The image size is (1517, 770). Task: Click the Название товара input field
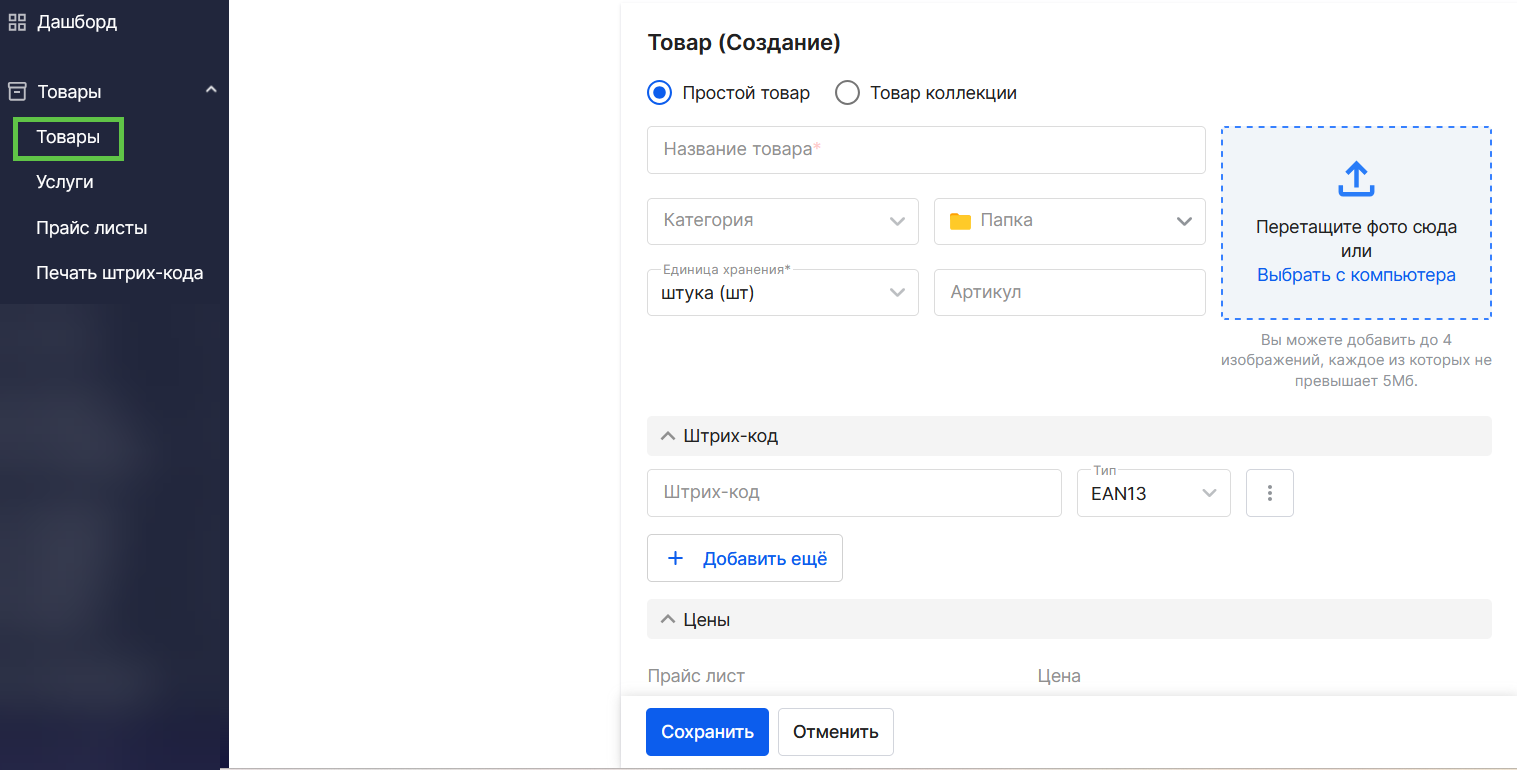[x=926, y=149]
